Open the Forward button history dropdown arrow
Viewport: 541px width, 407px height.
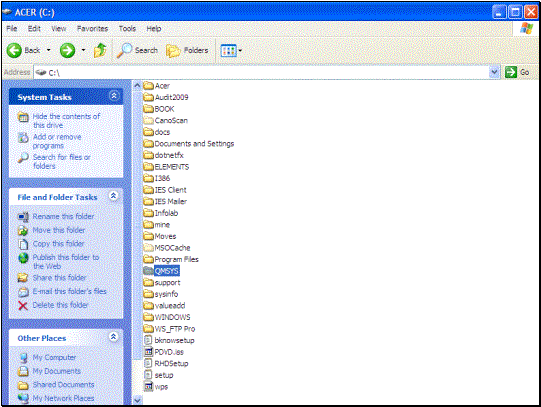83,50
